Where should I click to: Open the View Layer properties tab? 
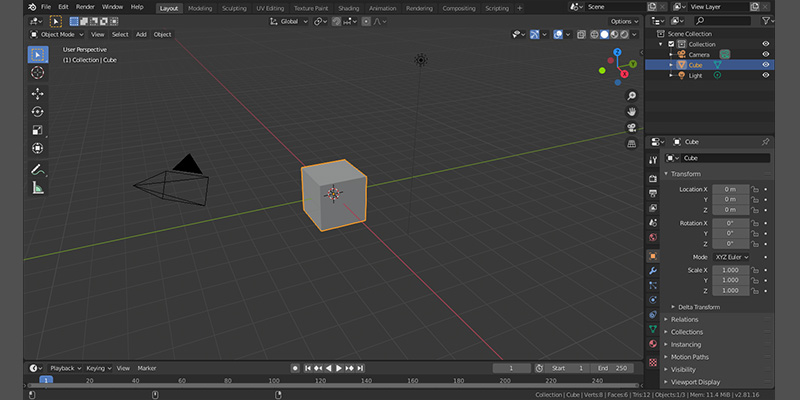click(653, 208)
